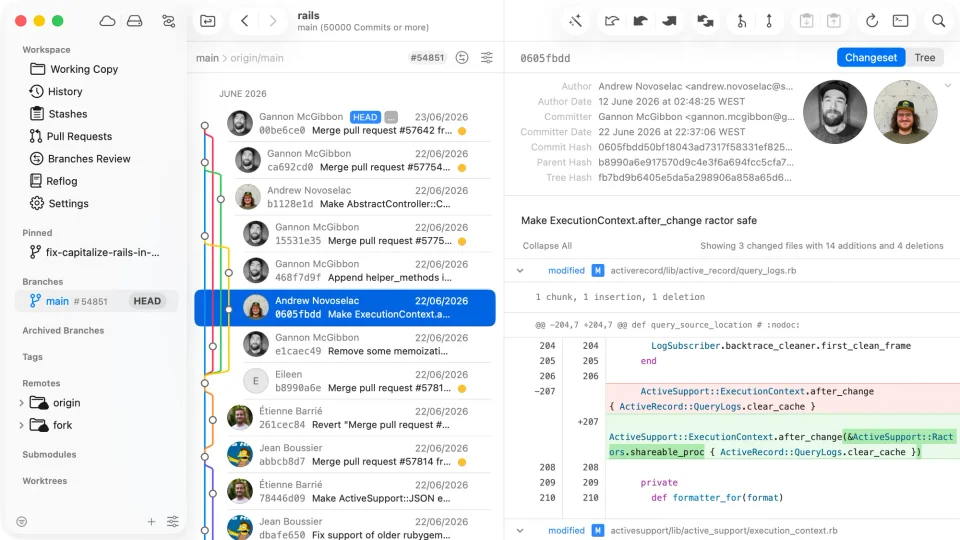Screen dimensions: 960x540
Task: Expand commit details chevron beside avatars
Action: pyautogui.click(x=948, y=86)
